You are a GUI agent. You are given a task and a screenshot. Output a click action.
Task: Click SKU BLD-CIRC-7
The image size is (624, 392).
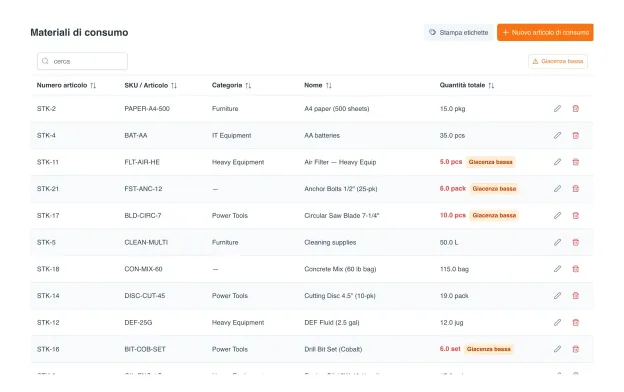[x=143, y=215]
